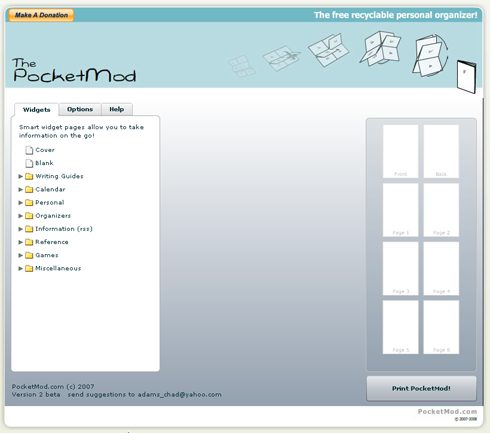Select the Front page slot
490x433 pixels.
point(400,151)
